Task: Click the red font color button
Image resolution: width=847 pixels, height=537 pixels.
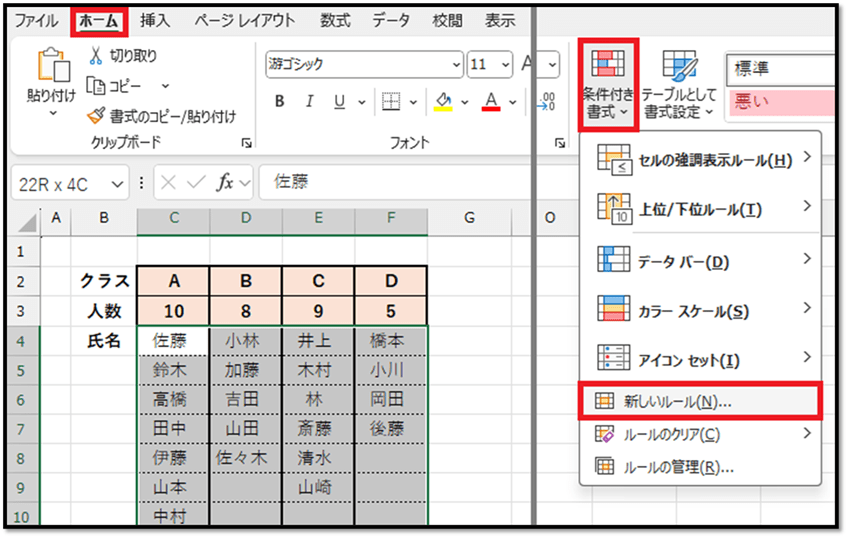Action: click(x=491, y=102)
